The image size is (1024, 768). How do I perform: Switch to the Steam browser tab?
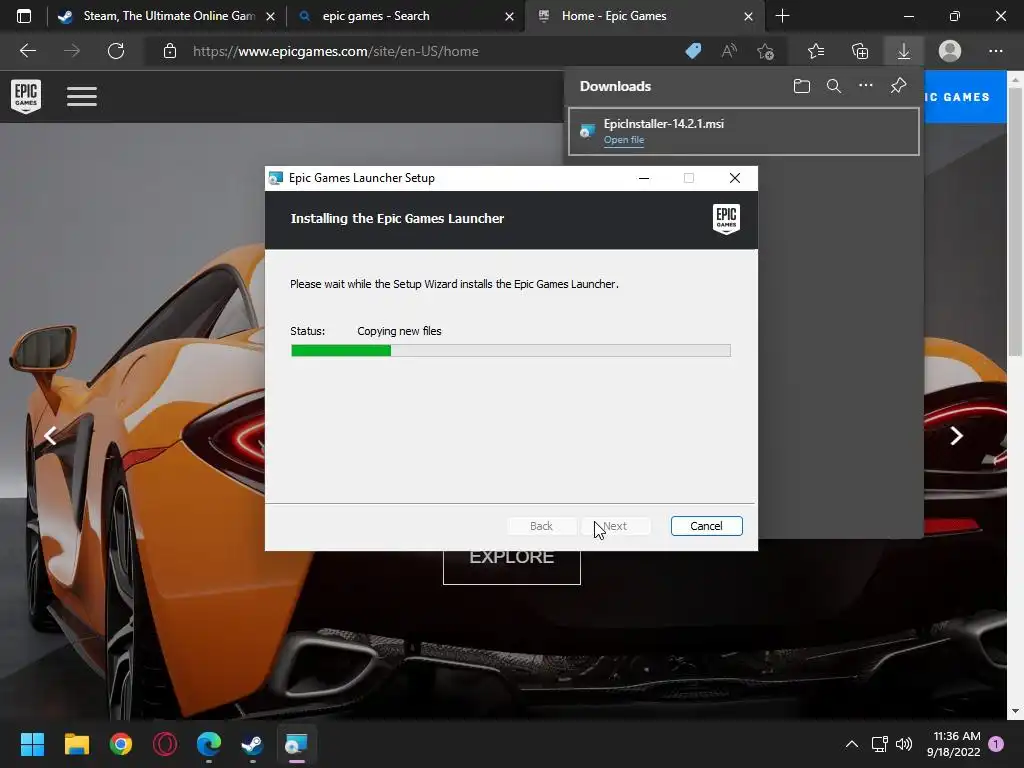(x=167, y=16)
